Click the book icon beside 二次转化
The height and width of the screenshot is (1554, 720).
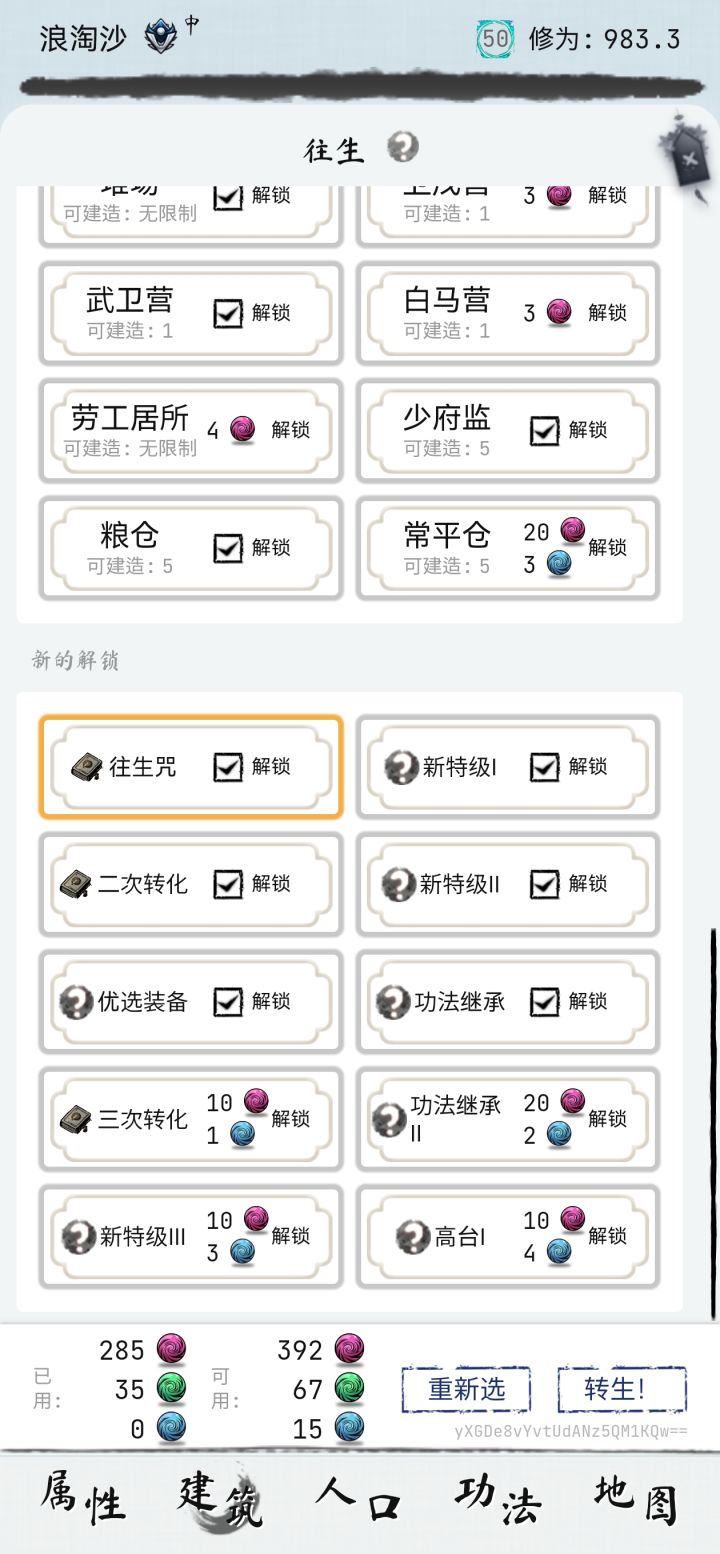coord(77,884)
